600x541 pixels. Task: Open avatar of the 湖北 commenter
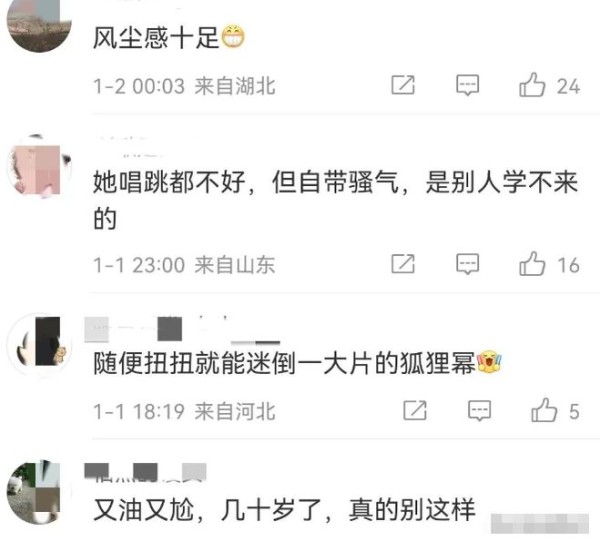pos(39,24)
